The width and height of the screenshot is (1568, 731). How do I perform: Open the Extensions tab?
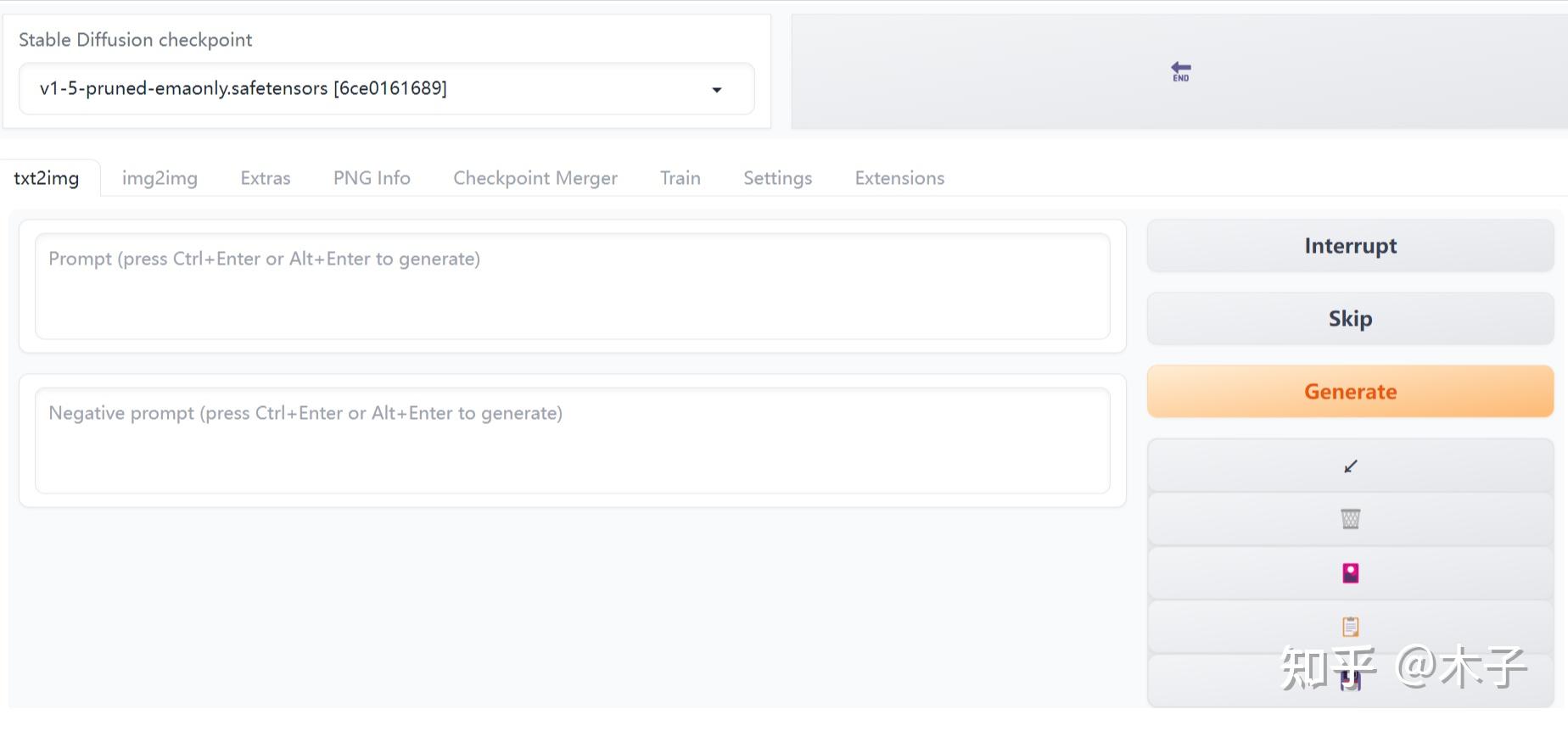click(x=899, y=178)
